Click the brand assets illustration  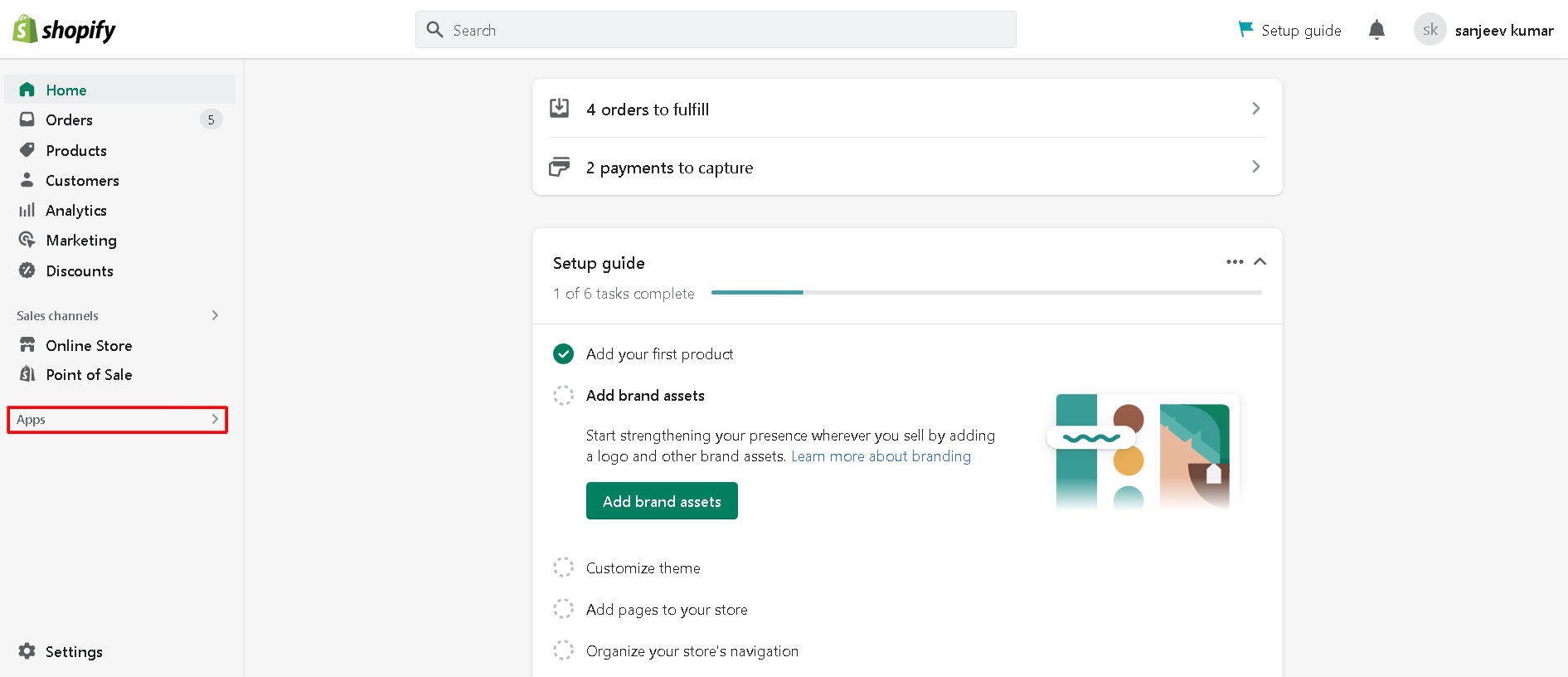tap(1143, 451)
